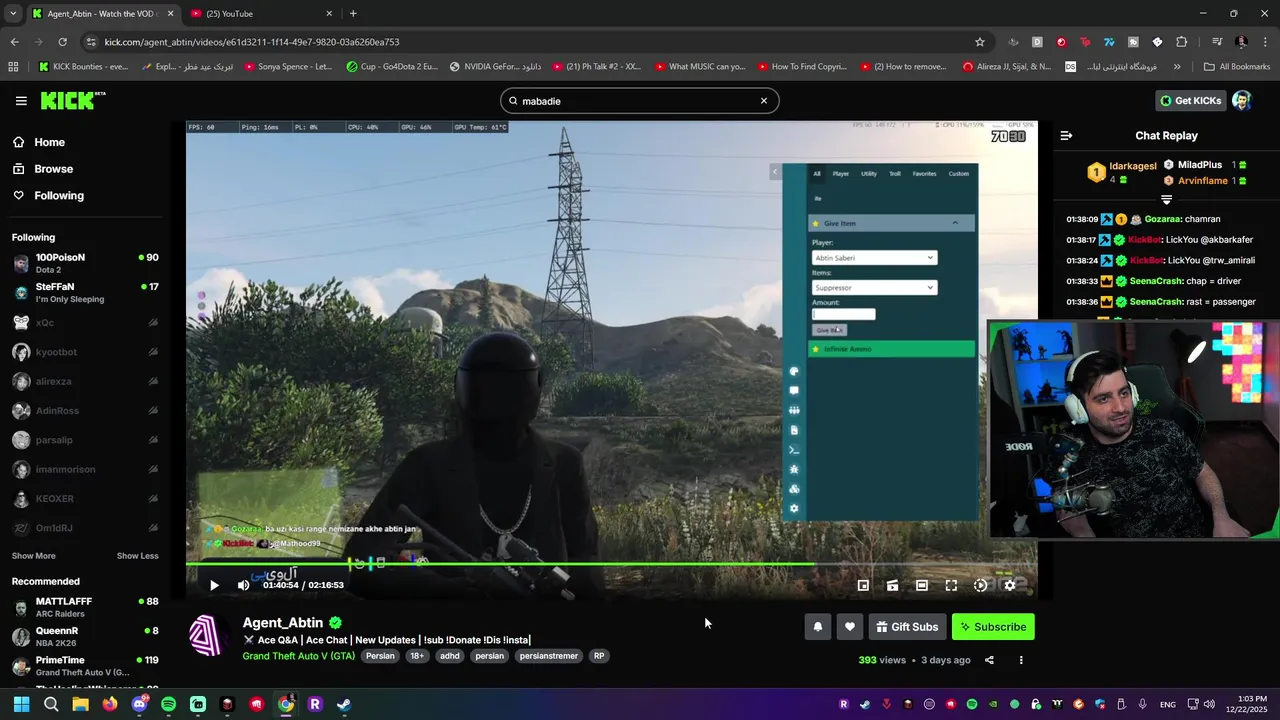Follow the channel with the heart button
The width and height of the screenshot is (1280, 720).
(x=850, y=627)
